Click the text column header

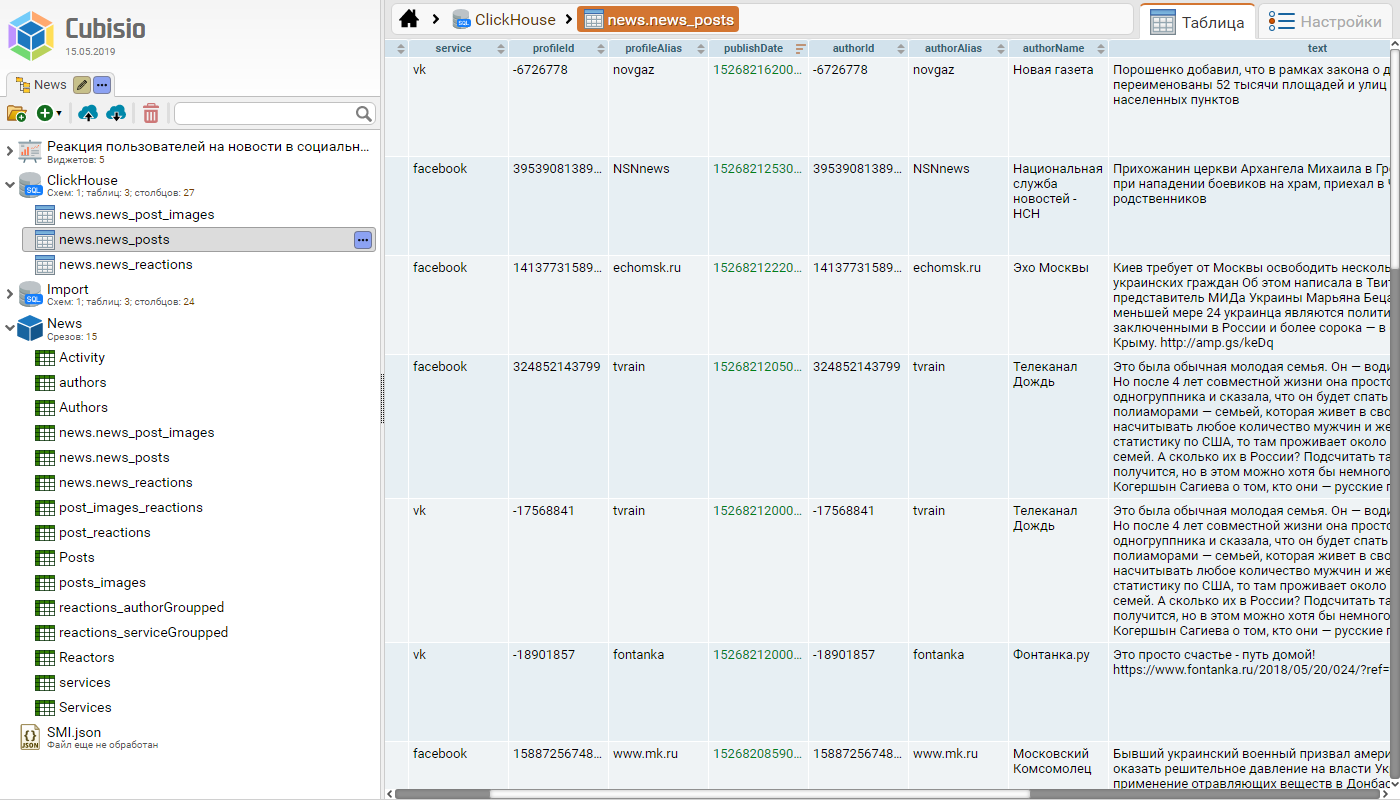pyautogui.click(x=1317, y=48)
